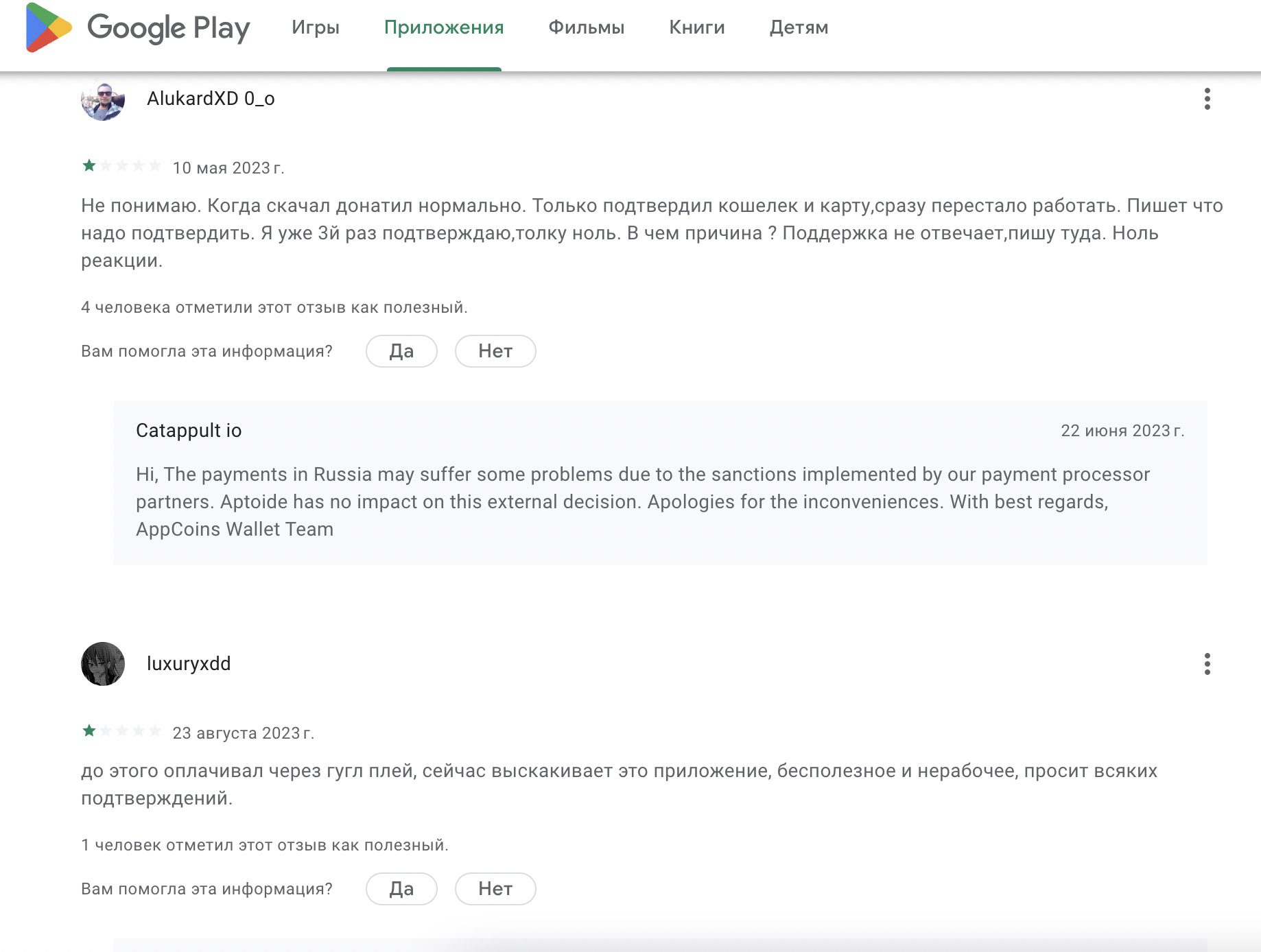
Task: Click the star rating on luxuryxdd review
Action: click(121, 731)
